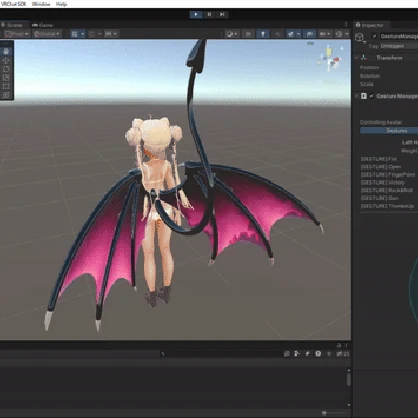Open the snap increment settings dropdown
The height and width of the screenshot is (418, 418).
click(110, 34)
